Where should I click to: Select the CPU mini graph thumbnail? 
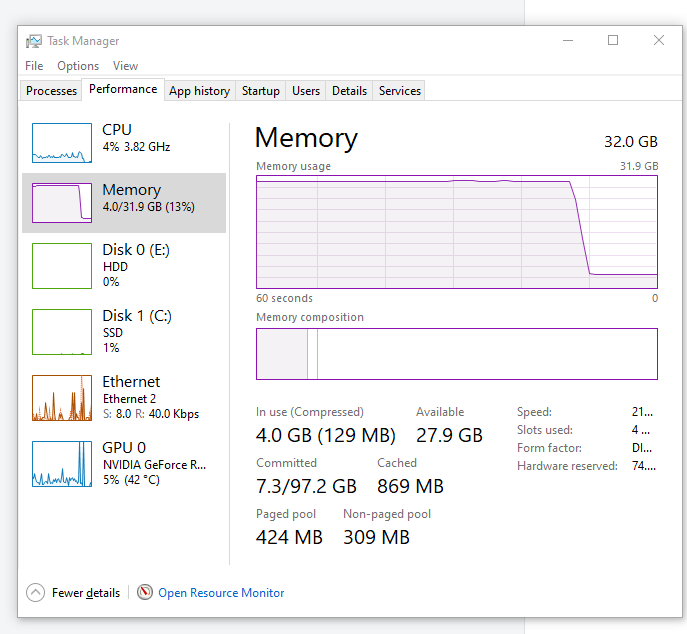point(62,143)
